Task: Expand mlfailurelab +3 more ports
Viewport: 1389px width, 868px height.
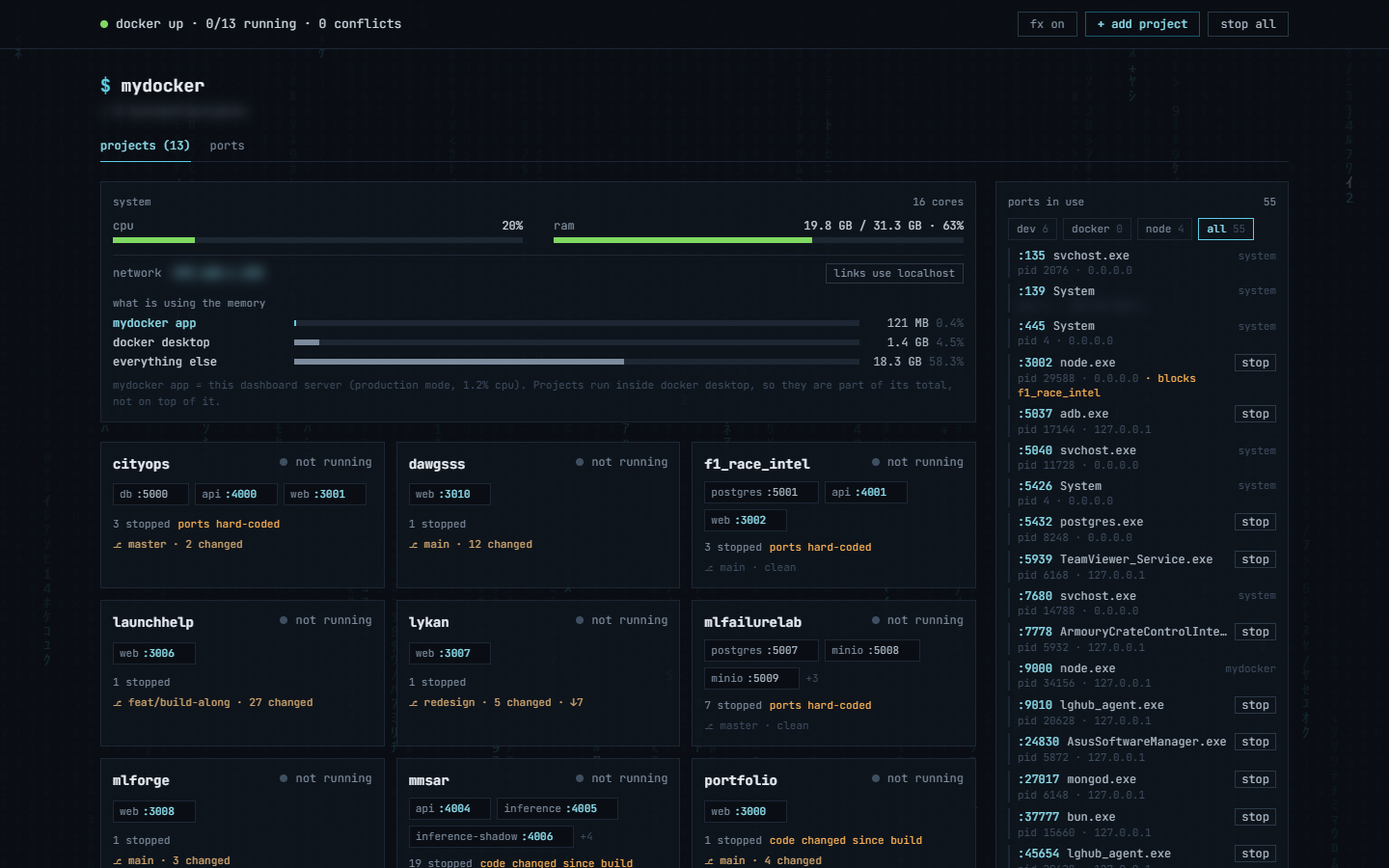Action: point(812,678)
